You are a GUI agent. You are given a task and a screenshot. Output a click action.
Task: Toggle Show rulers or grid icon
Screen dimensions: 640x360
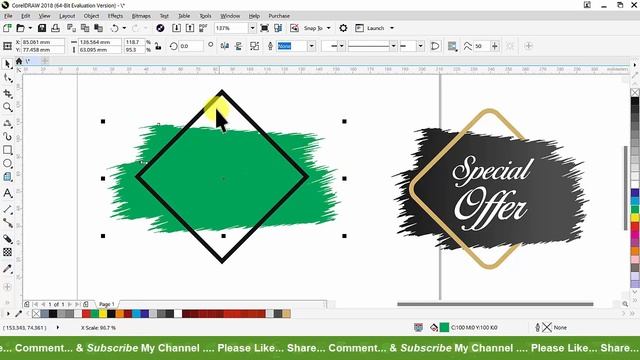tap(278, 28)
